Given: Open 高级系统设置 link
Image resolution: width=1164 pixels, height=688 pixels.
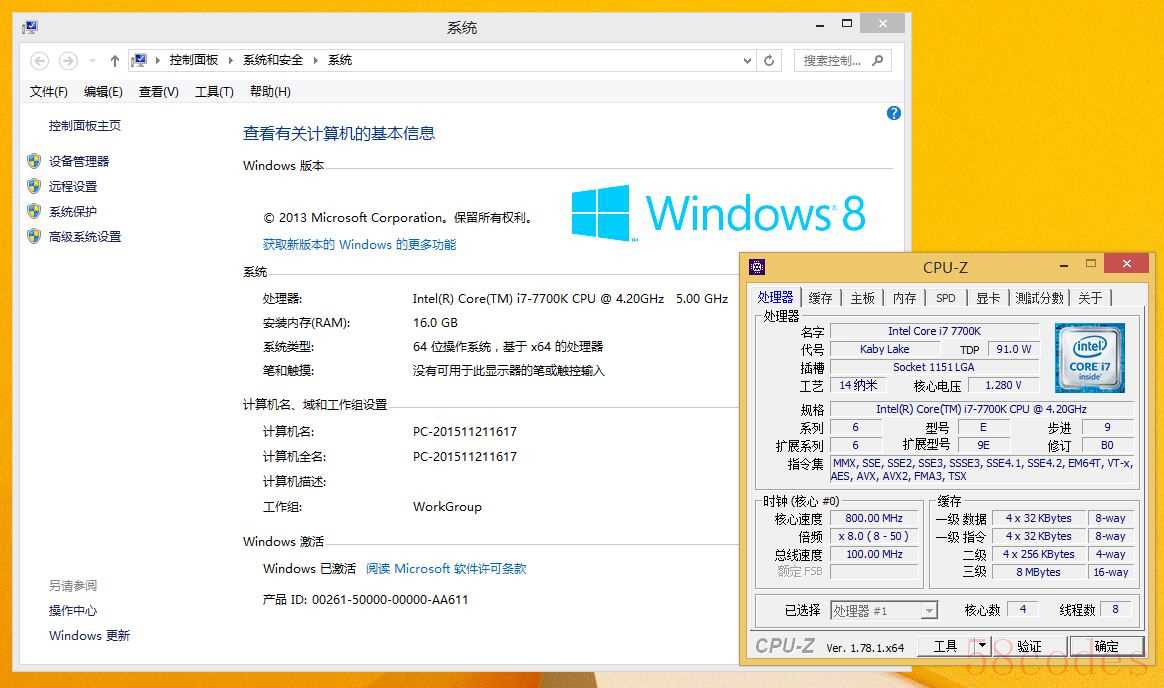Looking at the screenshot, I should click(x=85, y=237).
